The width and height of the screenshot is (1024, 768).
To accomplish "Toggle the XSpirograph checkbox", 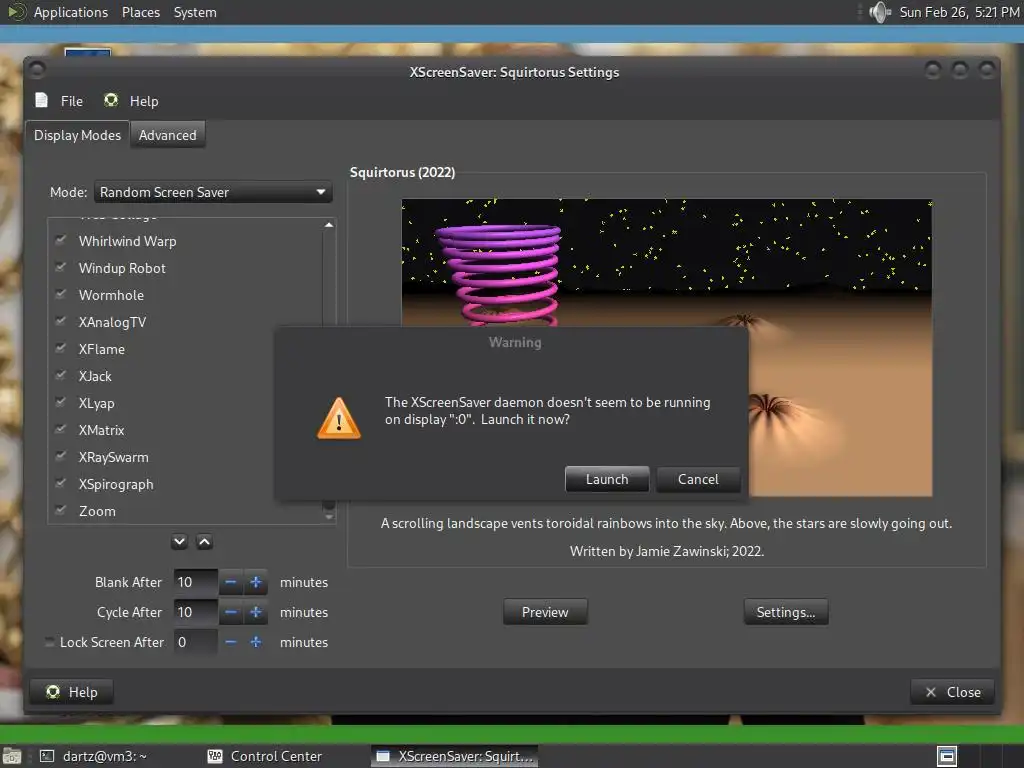I will tap(61, 483).
